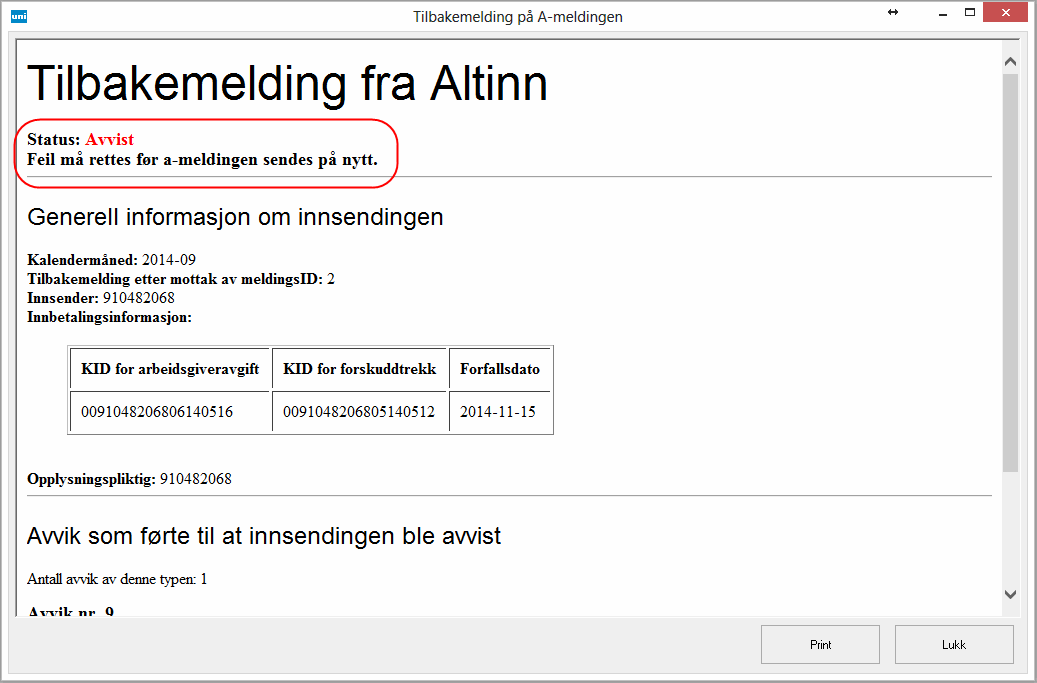The image size is (1037, 683).
Task: Click the 'KID for arbeidsgiveravgift' column header
Action: click(170, 369)
